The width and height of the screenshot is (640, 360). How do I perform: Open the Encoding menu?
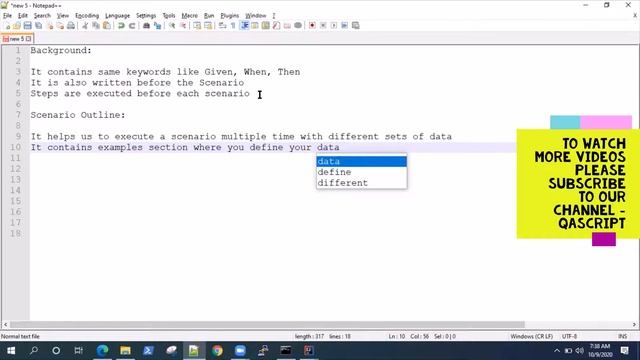tap(87, 16)
